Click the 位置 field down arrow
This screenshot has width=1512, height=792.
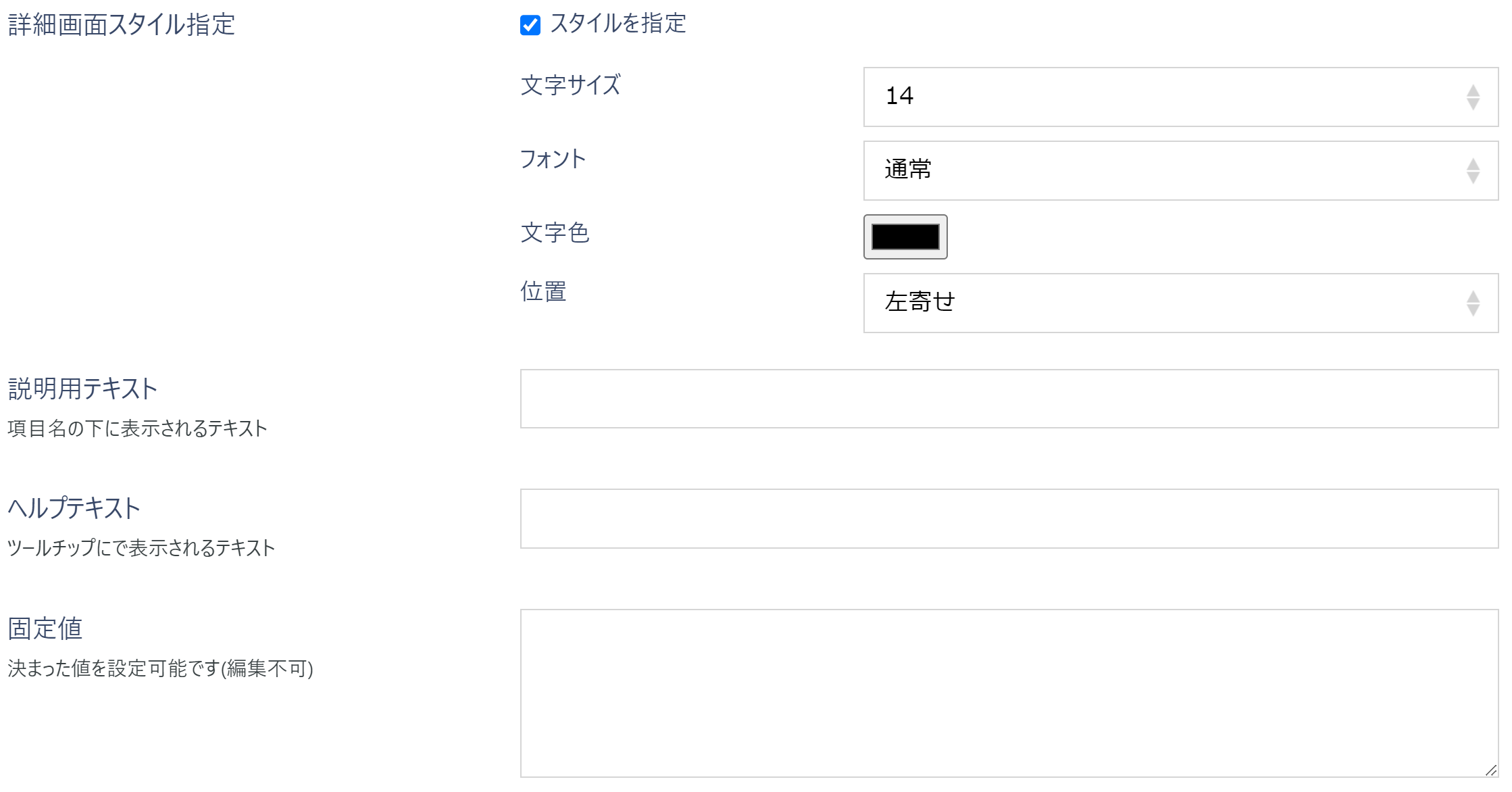1473,310
